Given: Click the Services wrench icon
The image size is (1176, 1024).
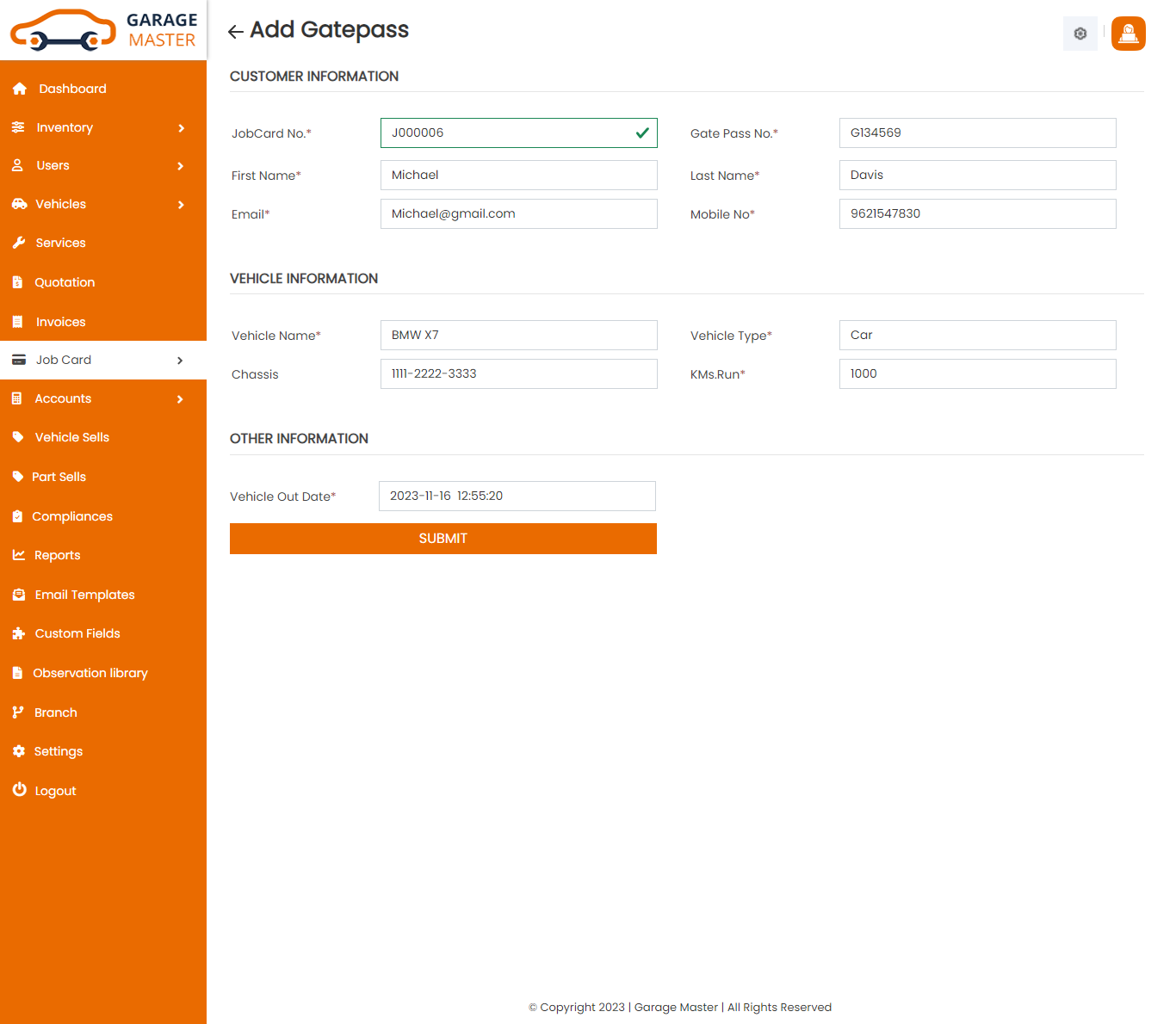Looking at the screenshot, I should click(19, 243).
